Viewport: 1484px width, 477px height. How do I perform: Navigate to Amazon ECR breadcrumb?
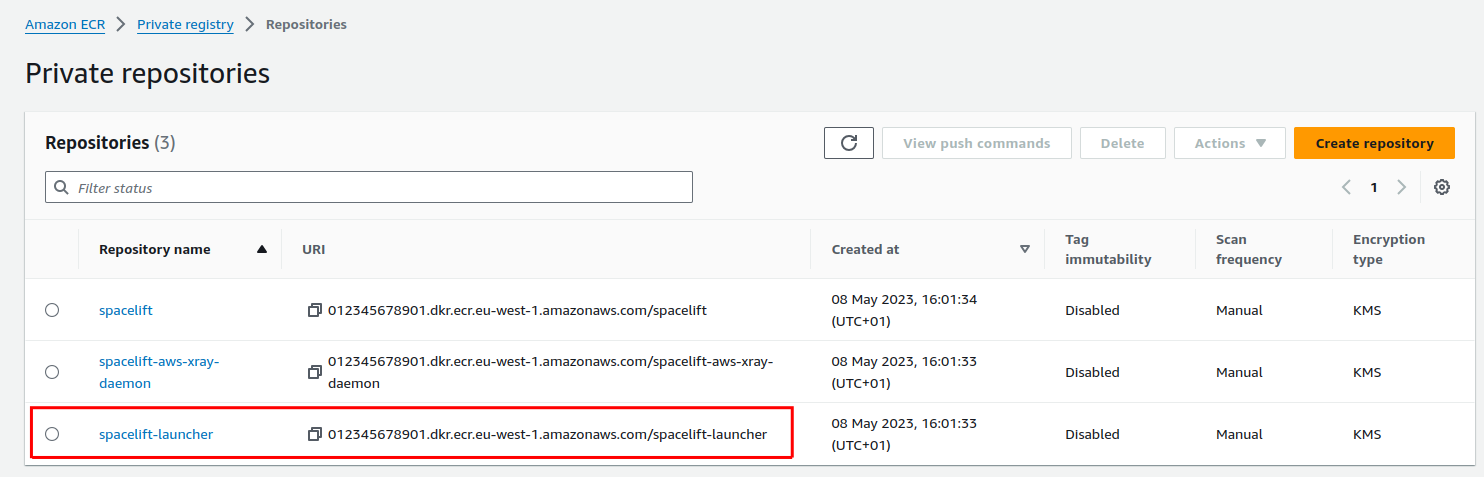click(x=65, y=24)
